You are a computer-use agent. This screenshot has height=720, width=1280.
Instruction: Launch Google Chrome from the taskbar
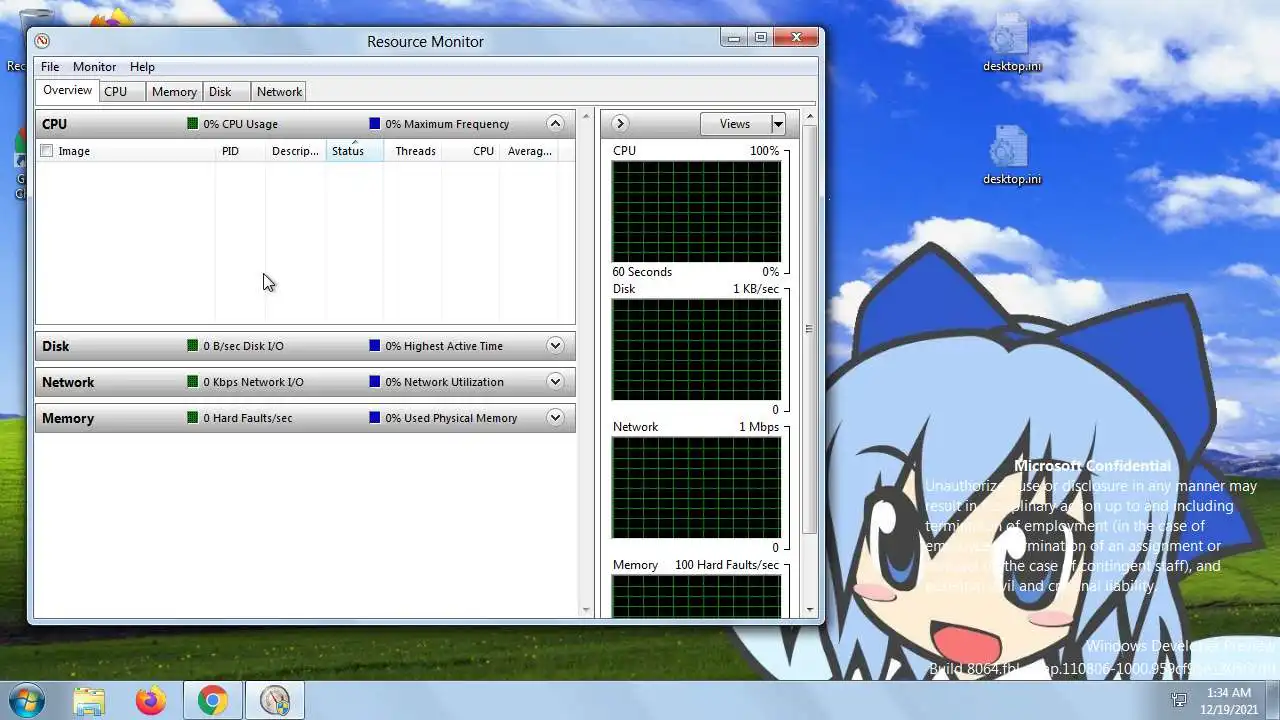tap(212, 701)
